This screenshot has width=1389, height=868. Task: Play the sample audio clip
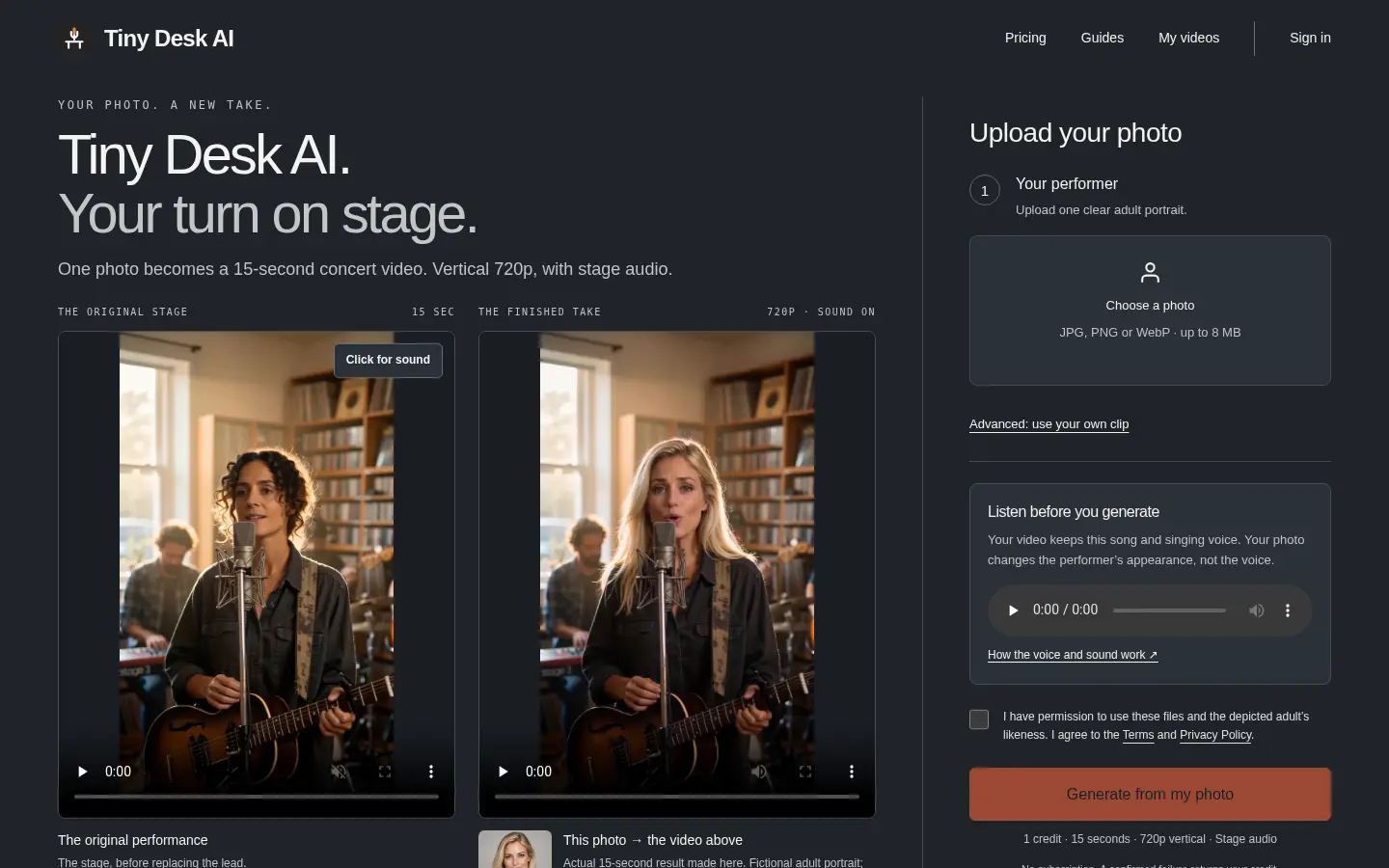[1013, 610]
